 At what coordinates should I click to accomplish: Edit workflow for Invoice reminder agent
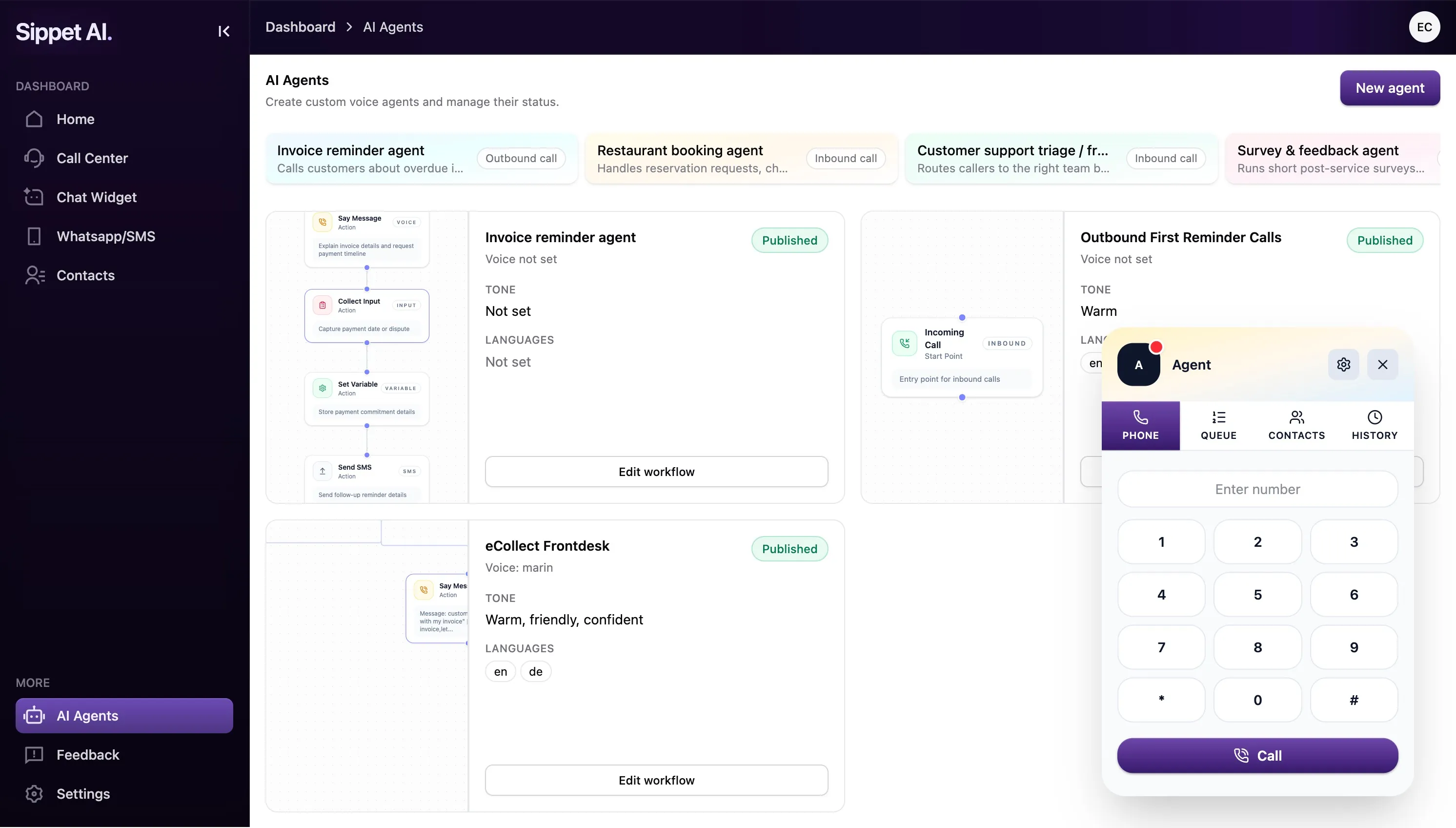point(656,472)
